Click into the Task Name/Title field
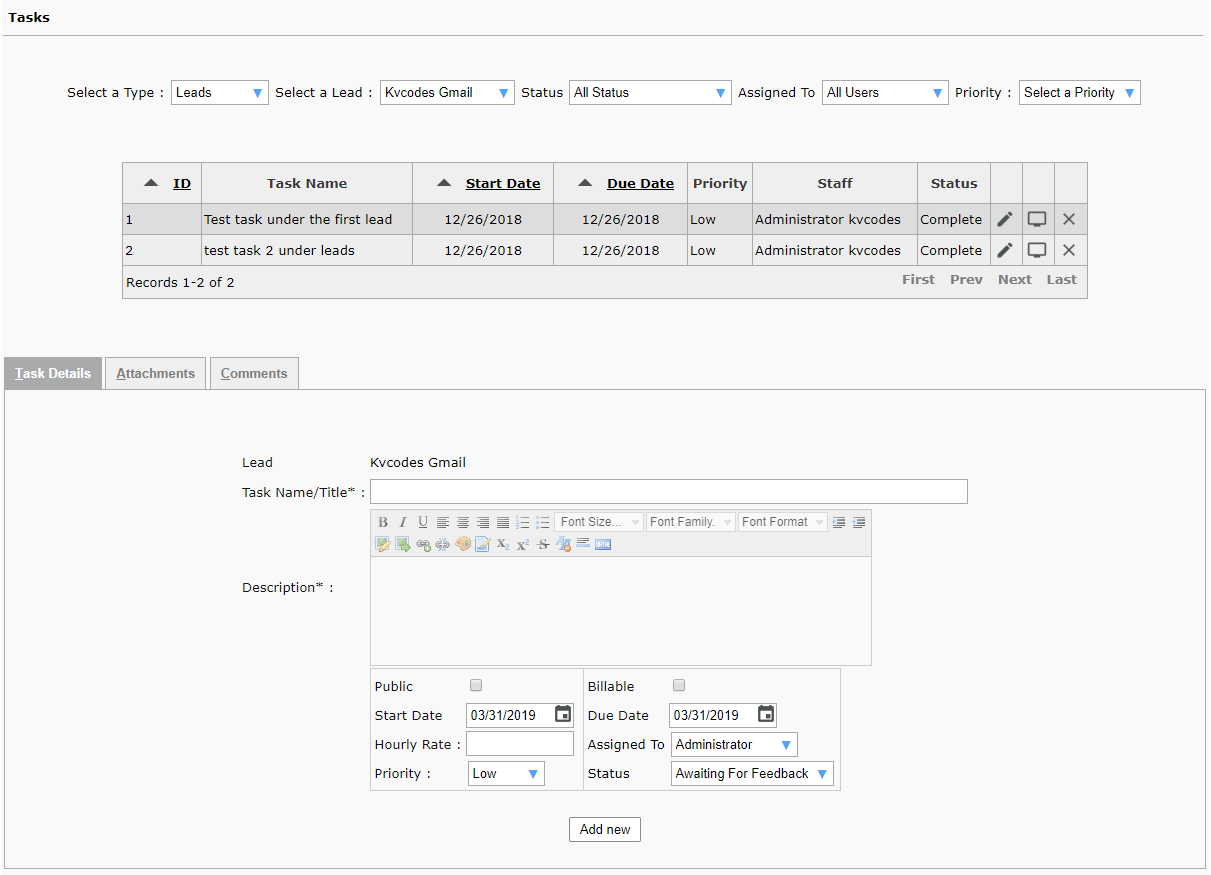Viewport: 1211px width, 875px height. coord(668,492)
